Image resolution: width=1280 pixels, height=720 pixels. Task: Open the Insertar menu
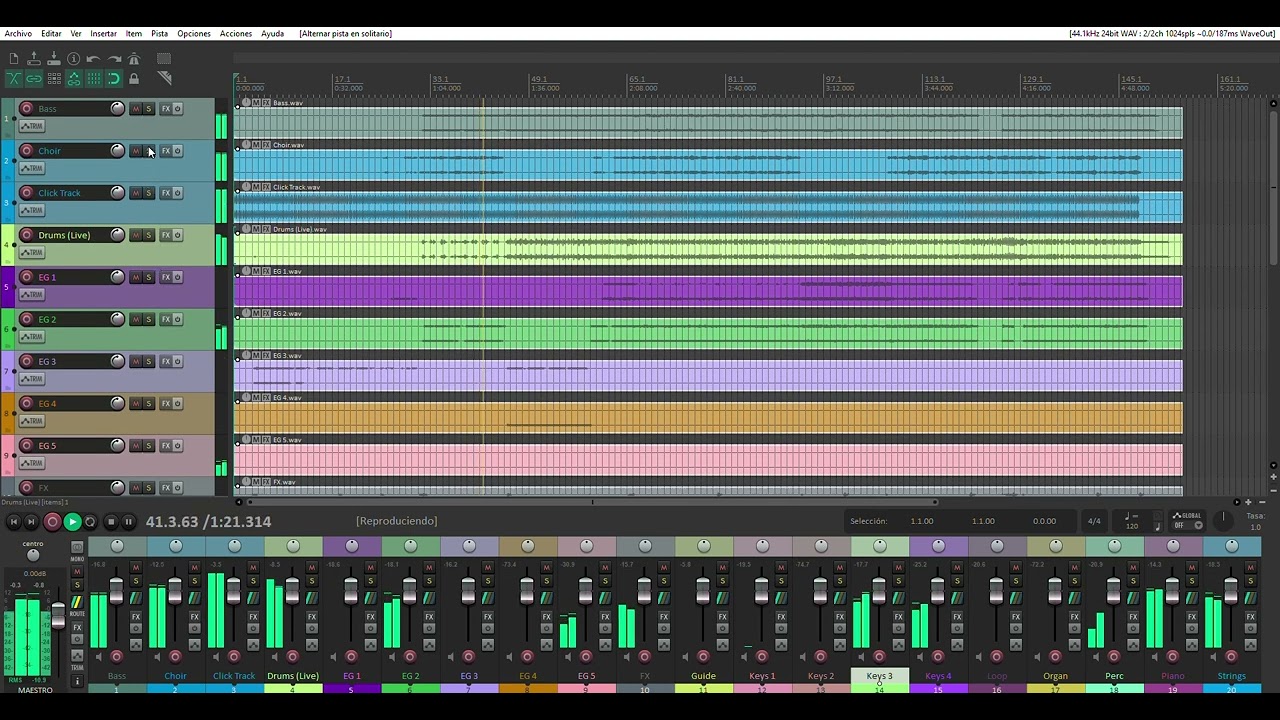(103, 34)
